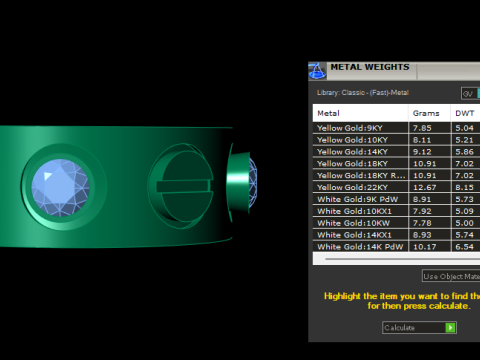Click the Metal Weights scale icon
This screenshot has width=480, height=360.
click(317, 71)
